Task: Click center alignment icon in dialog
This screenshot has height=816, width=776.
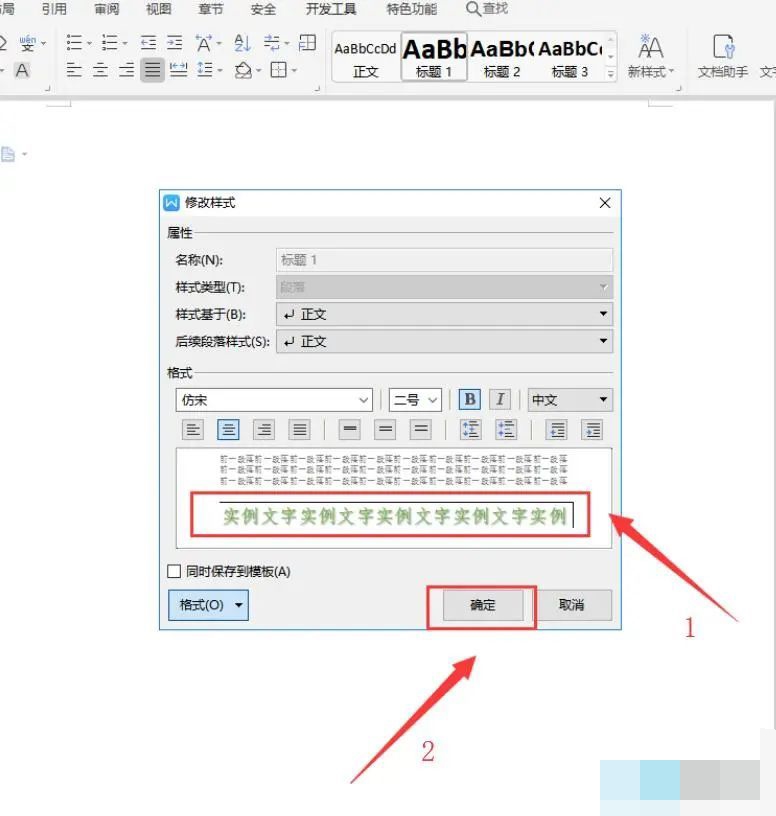Action: (229, 429)
